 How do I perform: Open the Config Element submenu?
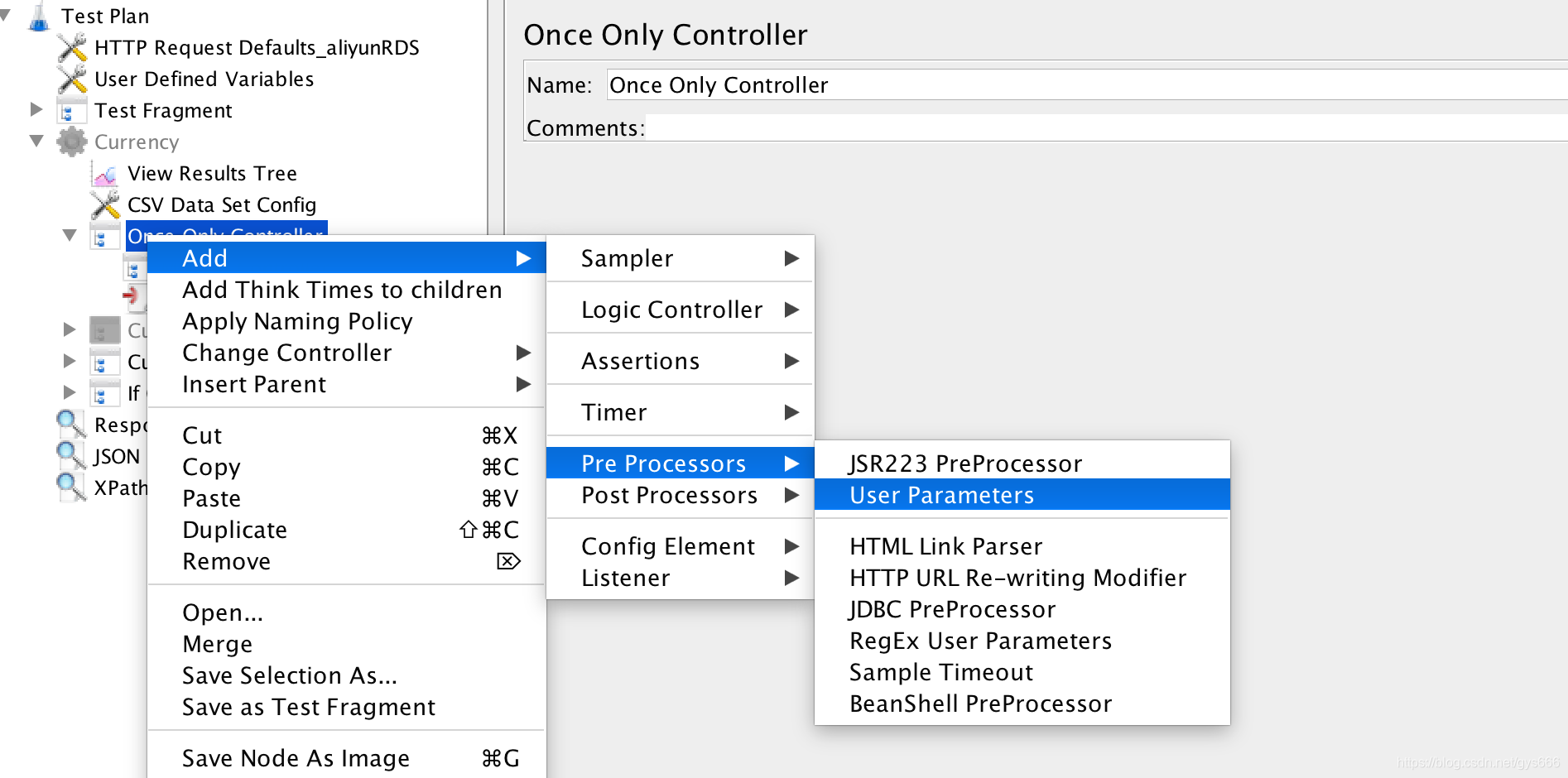[681, 546]
